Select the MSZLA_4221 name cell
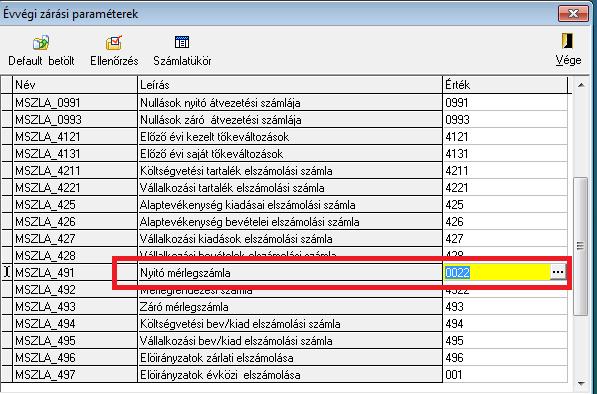 tap(75, 188)
